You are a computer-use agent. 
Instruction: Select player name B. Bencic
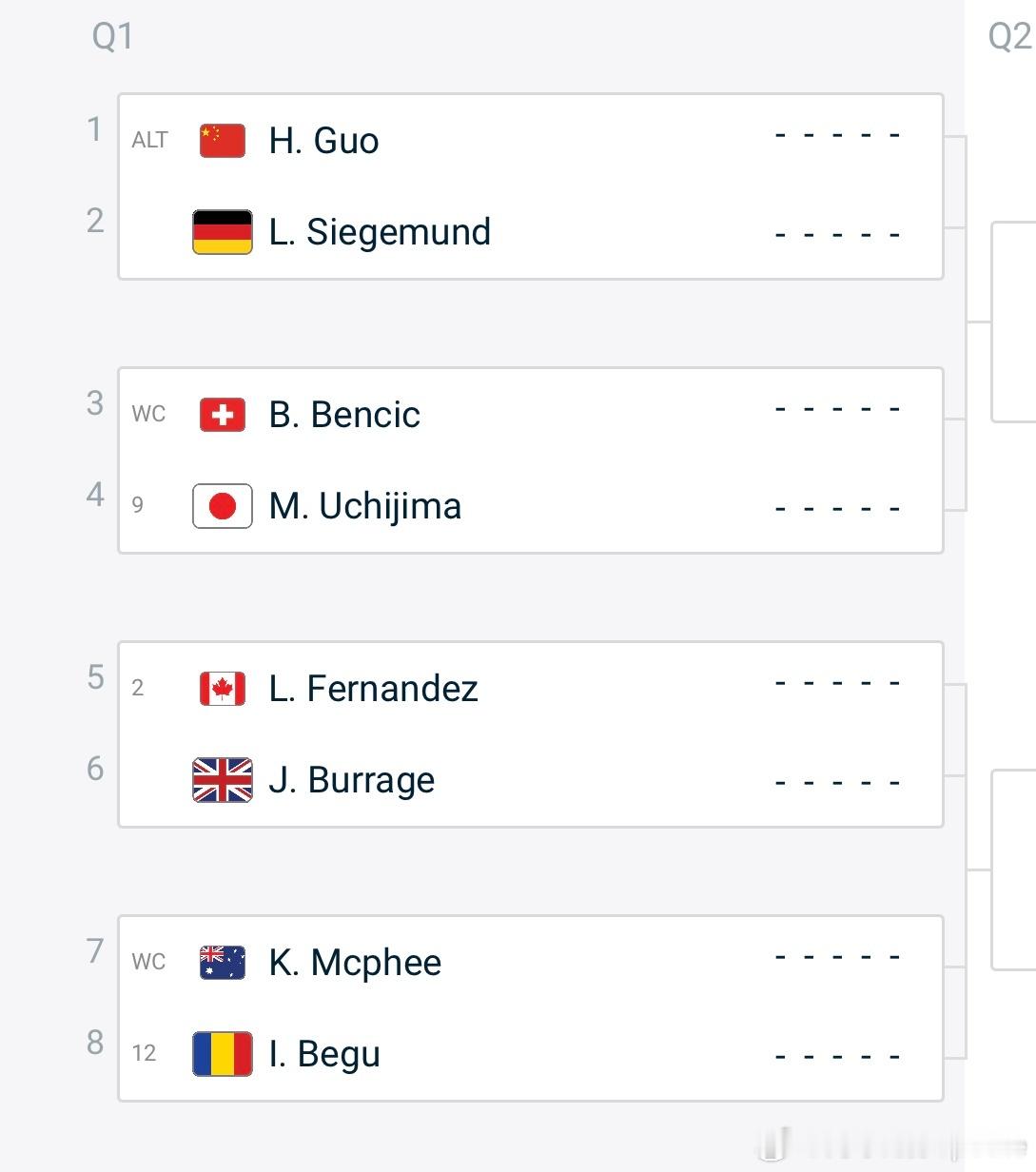(x=344, y=415)
